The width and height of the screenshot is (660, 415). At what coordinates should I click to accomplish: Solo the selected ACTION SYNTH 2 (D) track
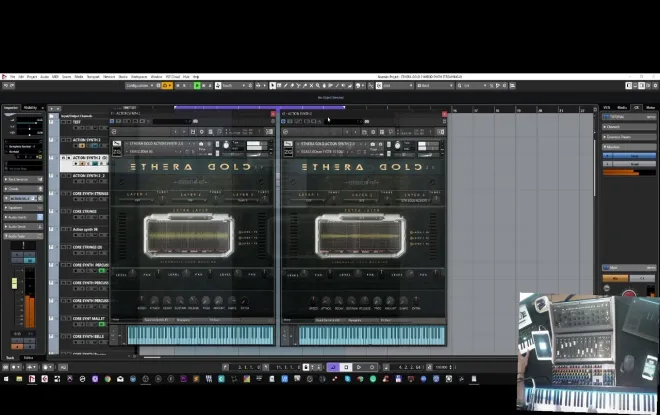(69, 158)
